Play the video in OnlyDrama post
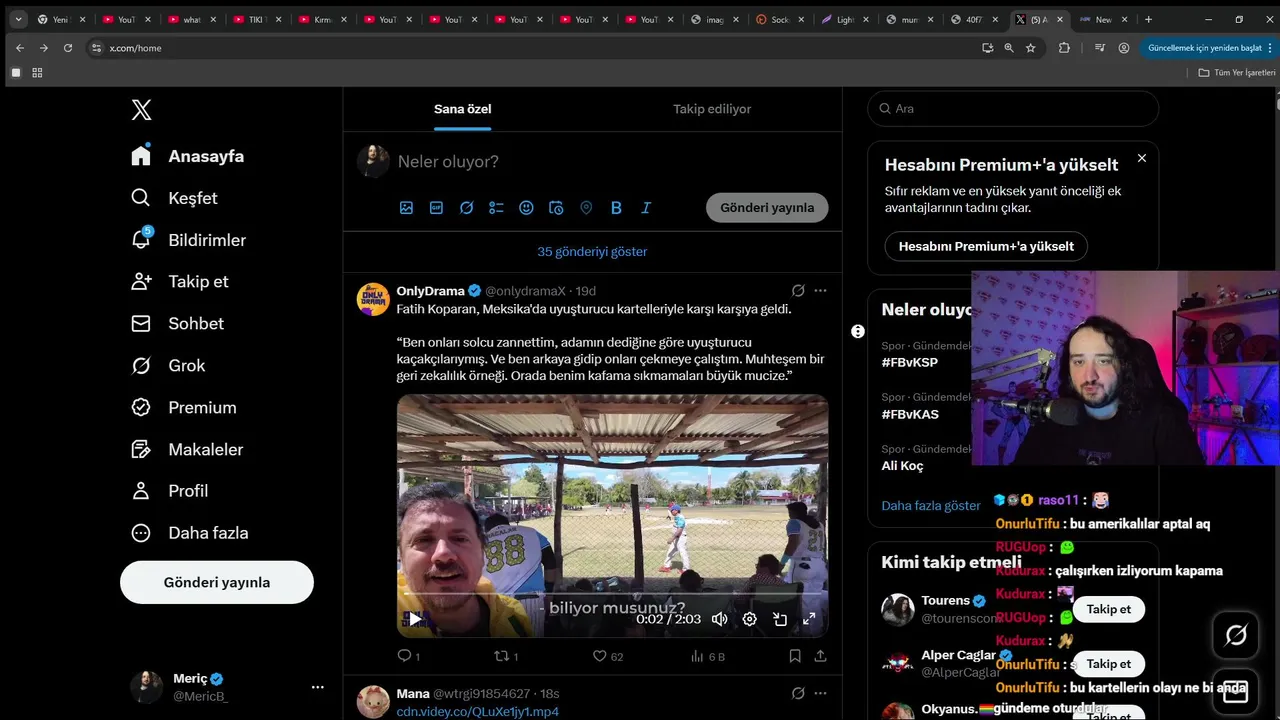 tap(413, 619)
